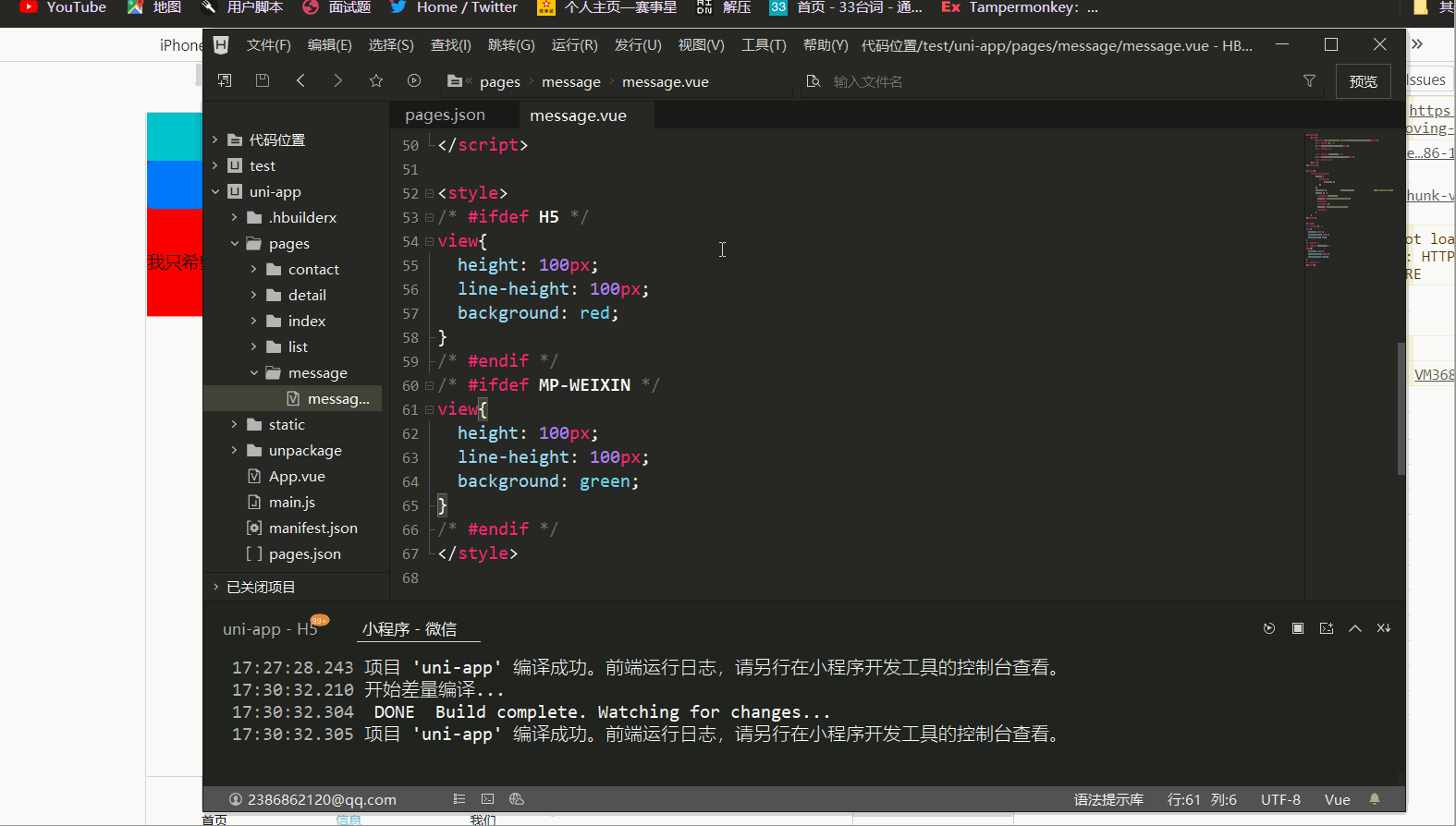Click the console export log icon
Image resolution: width=1456 pixels, height=826 pixels.
pos(1327,628)
